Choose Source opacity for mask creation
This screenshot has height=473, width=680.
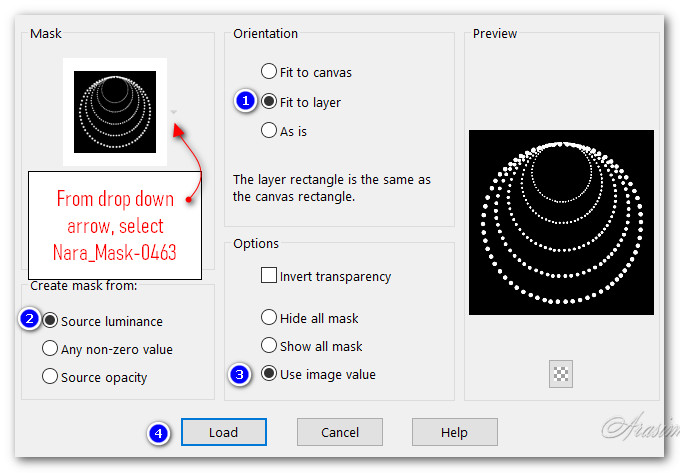click(x=50, y=377)
